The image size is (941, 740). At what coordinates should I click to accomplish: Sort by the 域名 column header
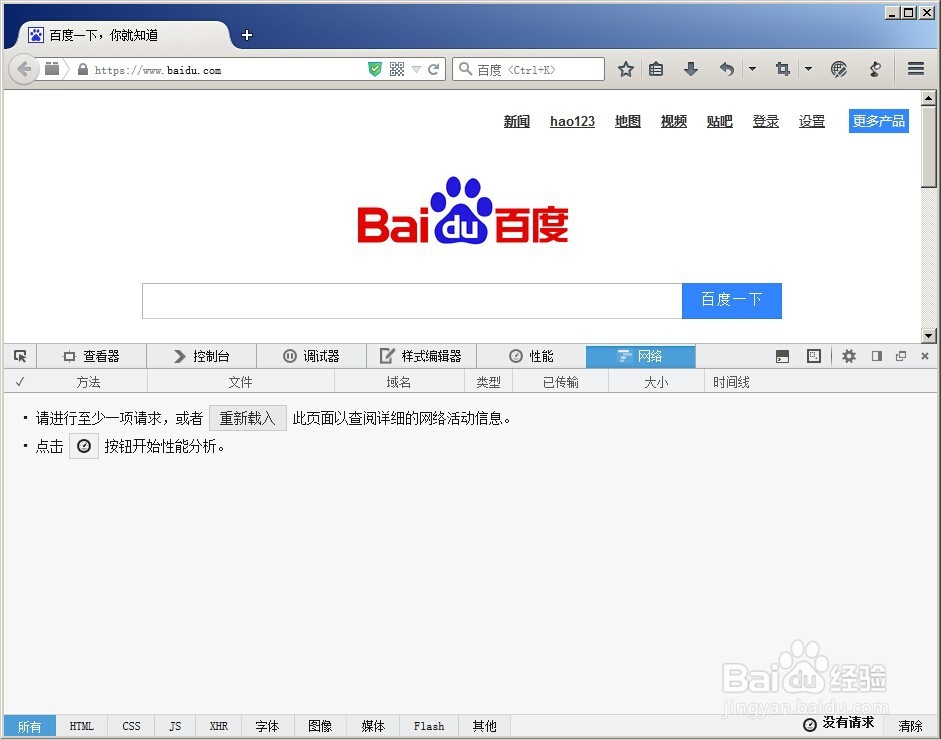click(399, 382)
